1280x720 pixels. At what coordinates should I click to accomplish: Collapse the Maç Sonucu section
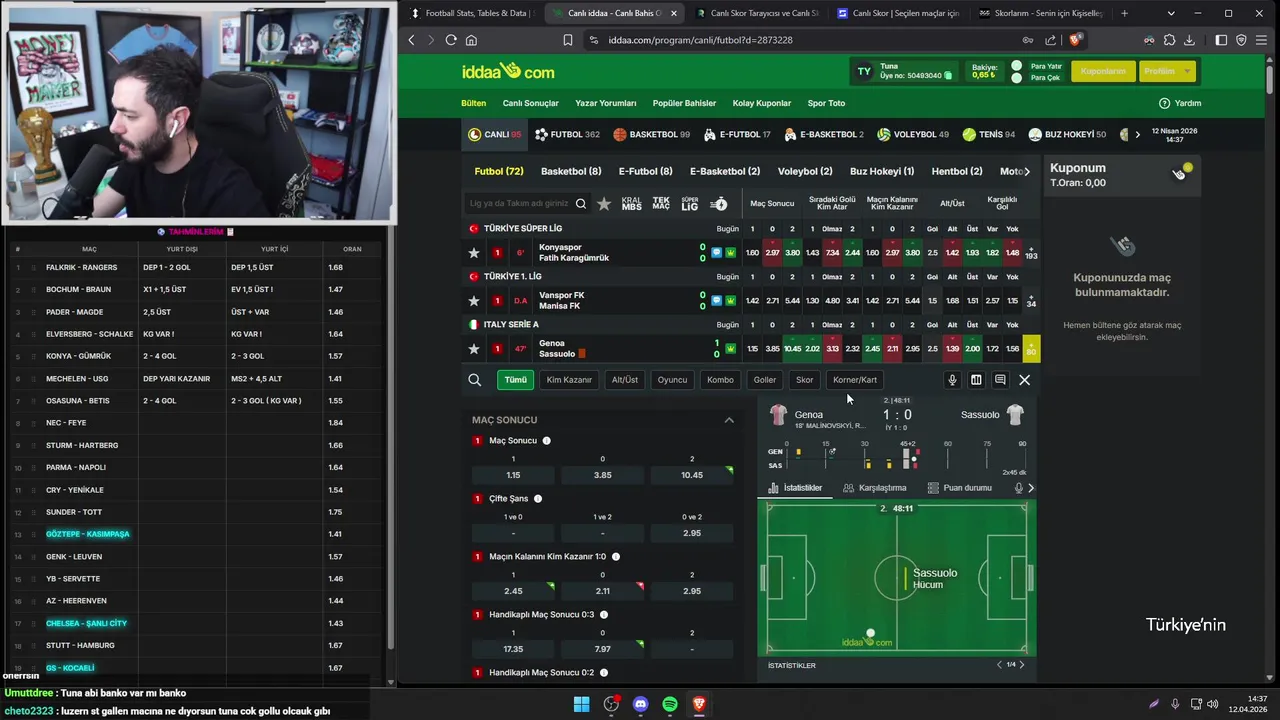click(x=729, y=420)
